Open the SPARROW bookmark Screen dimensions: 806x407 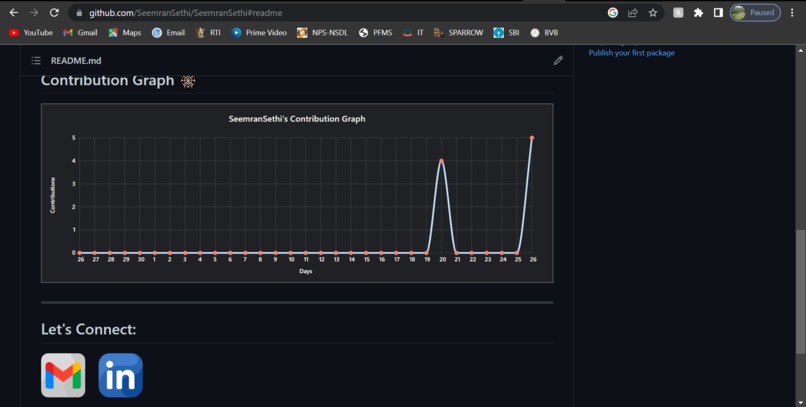click(459, 32)
